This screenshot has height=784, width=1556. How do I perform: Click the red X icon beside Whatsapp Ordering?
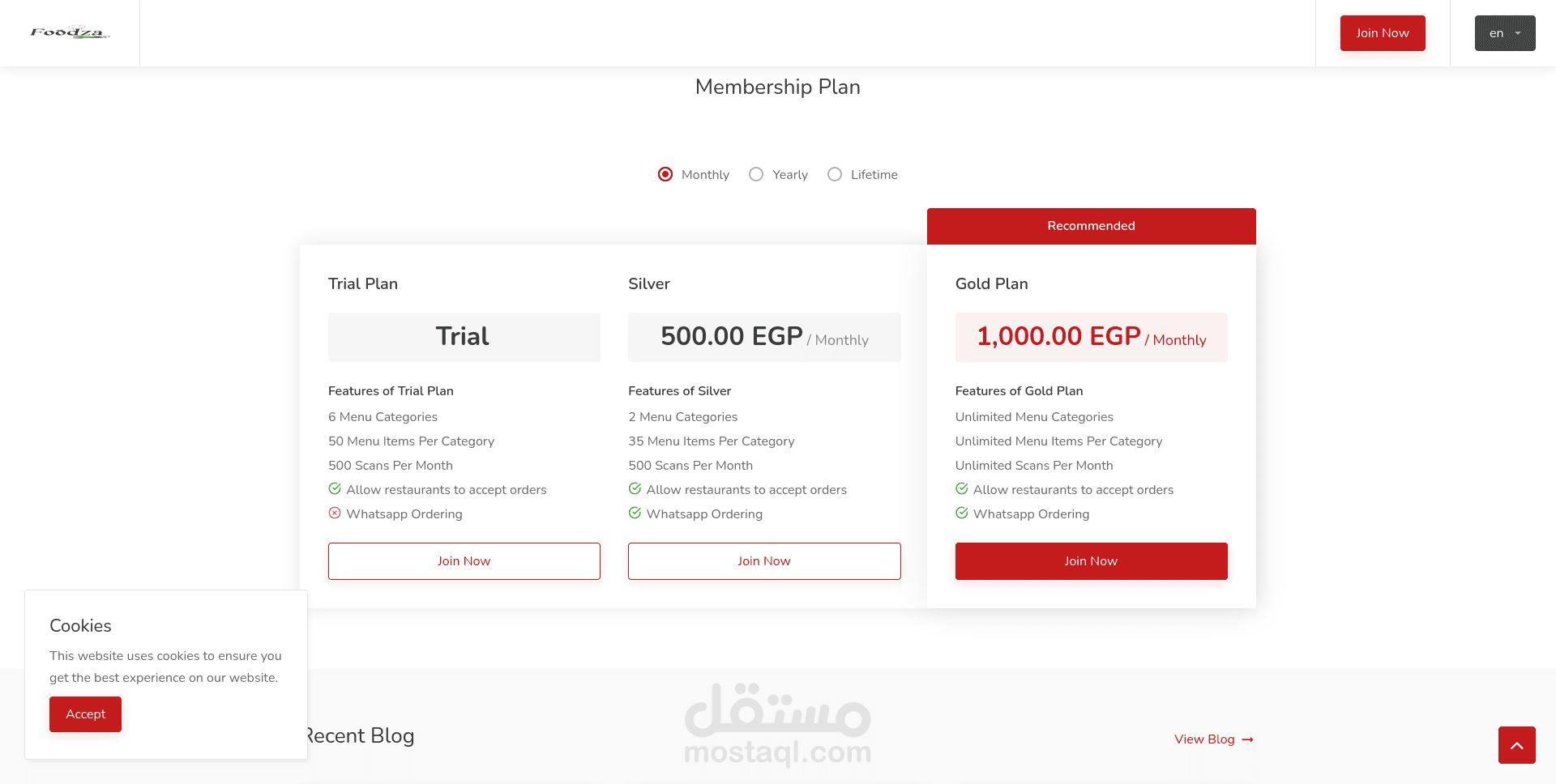335,513
